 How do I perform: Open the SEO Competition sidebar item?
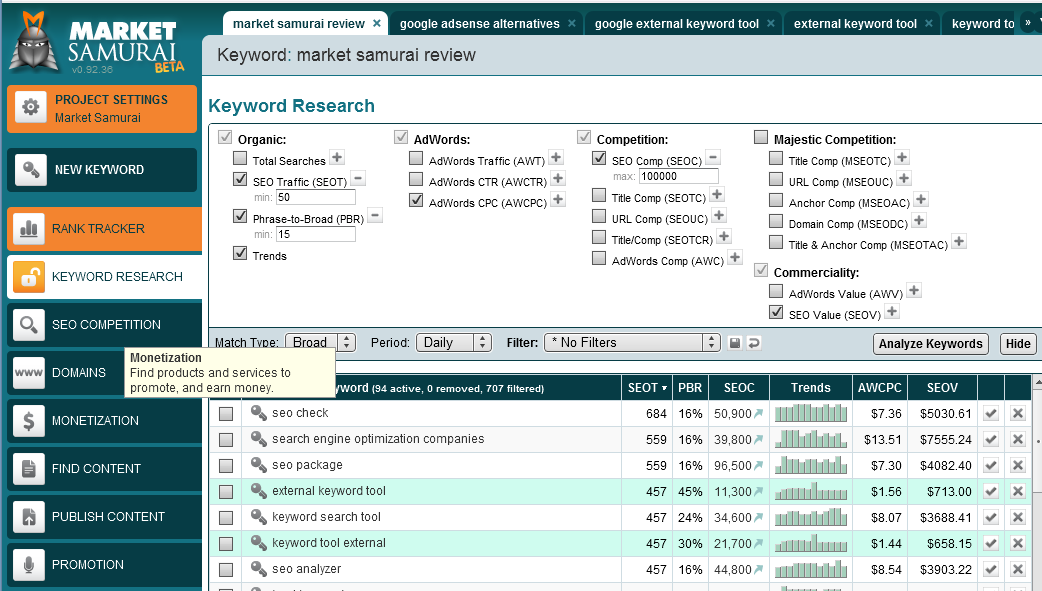coord(105,325)
